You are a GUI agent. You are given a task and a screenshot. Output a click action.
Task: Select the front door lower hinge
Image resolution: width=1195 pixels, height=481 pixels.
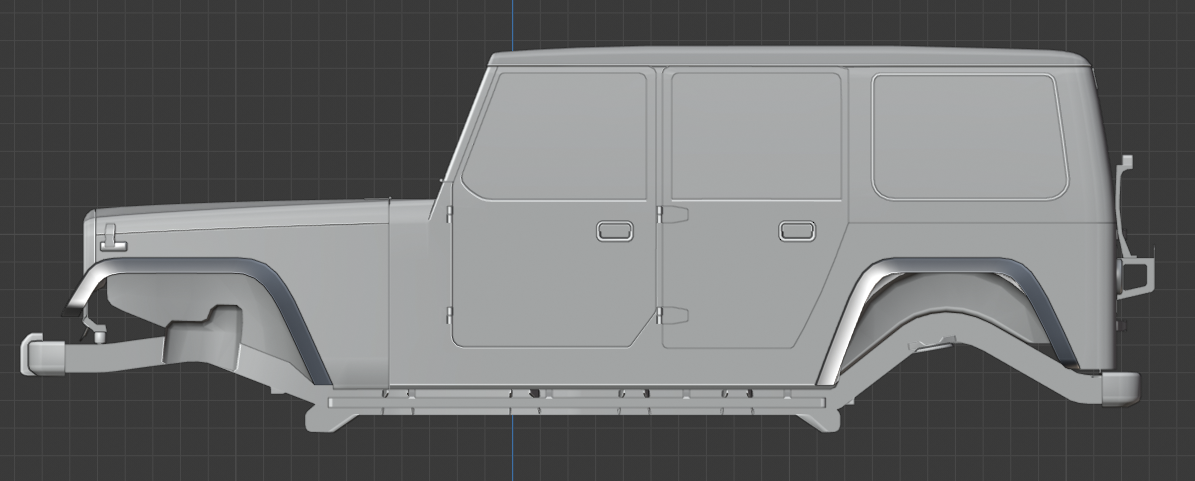450,315
